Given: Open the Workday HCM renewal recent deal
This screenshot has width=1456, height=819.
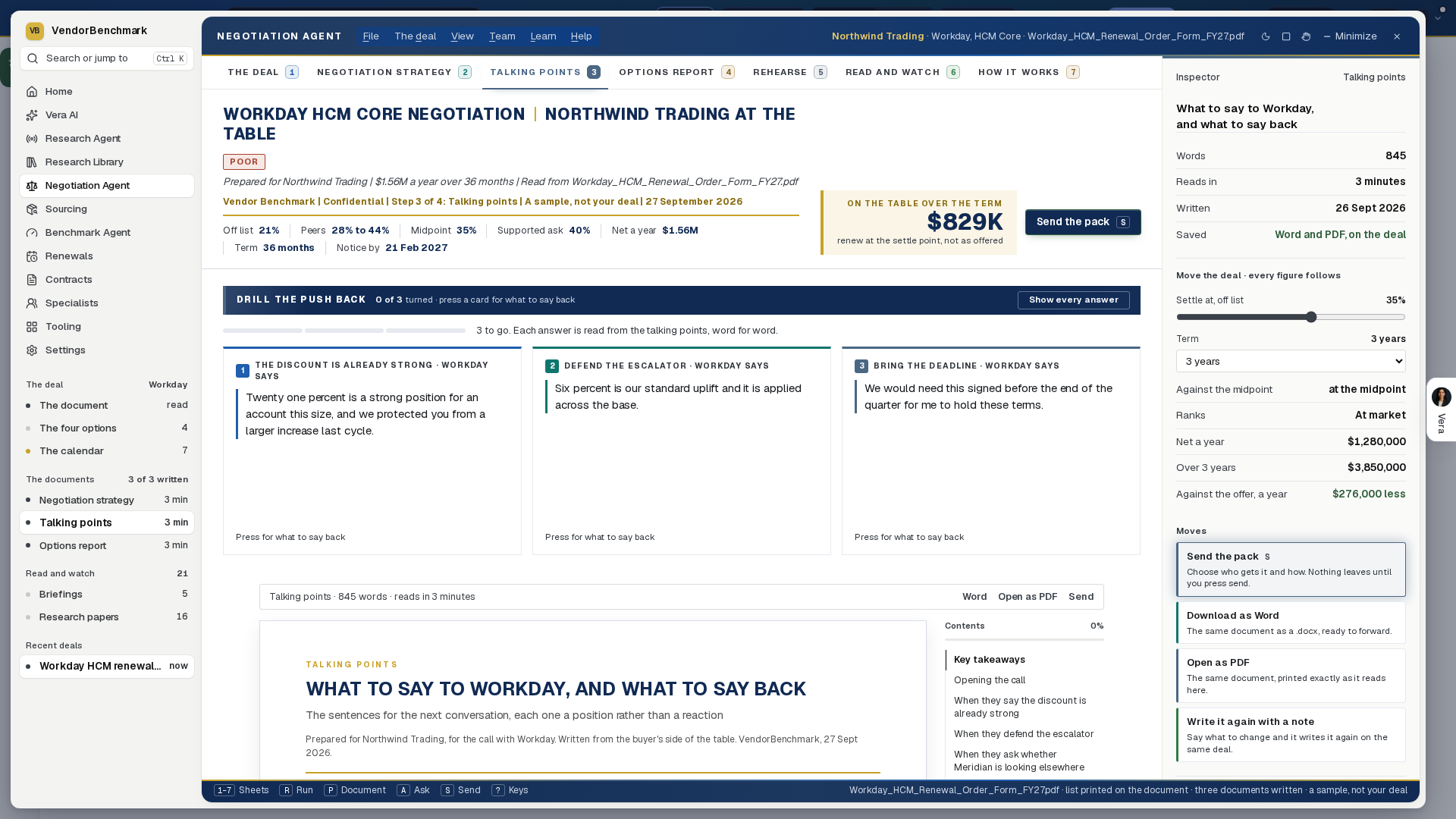Looking at the screenshot, I should point(106,666).
